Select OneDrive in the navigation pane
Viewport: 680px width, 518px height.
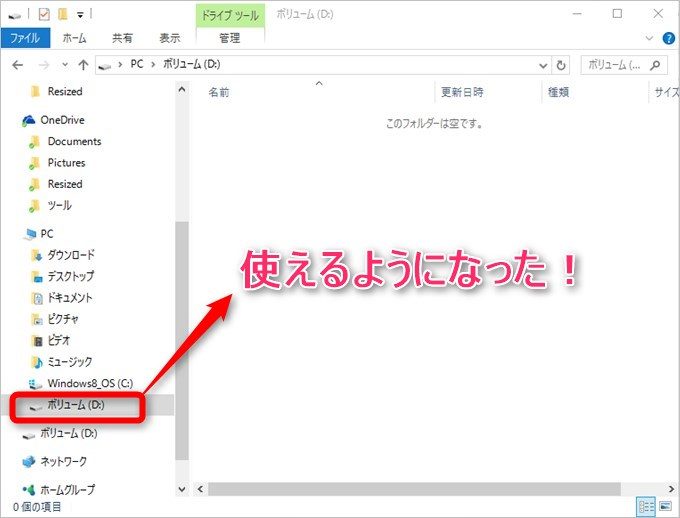[x=62, y=120]
